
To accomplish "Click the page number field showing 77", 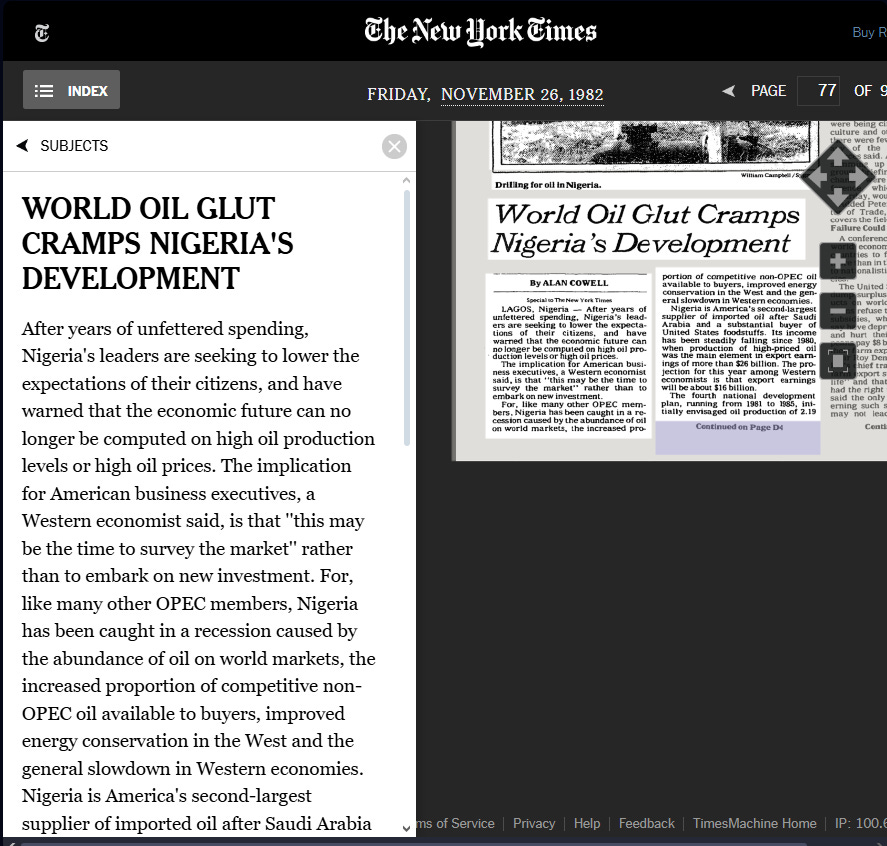I will coord(818,90).
